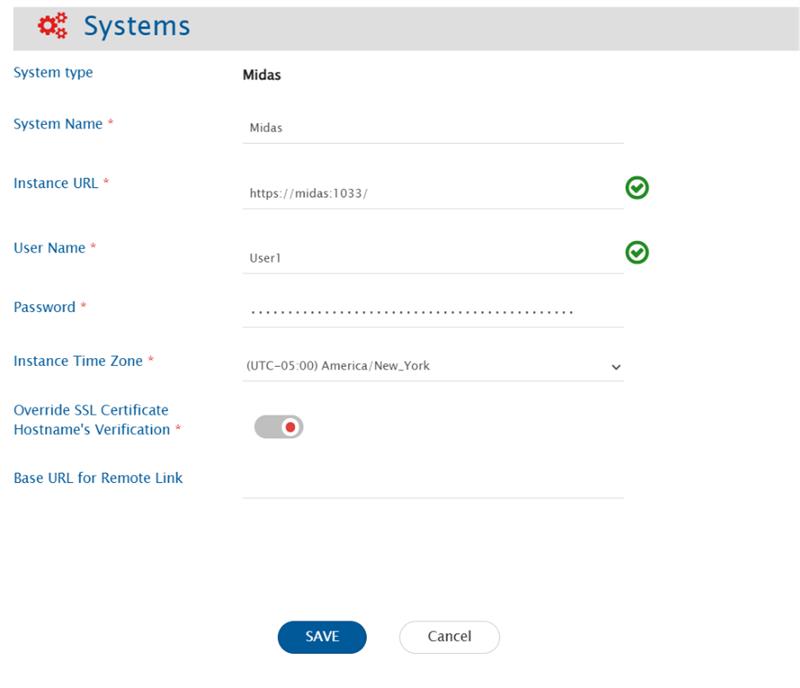Click the Password field
800x688 pixels.
(432, 312)
